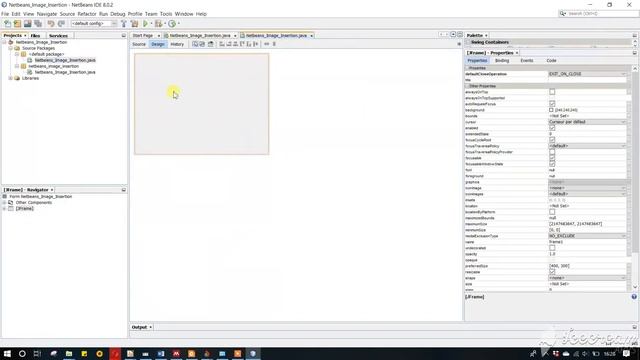Image resolution: width=640 pixels, height=360 pixels.
Task: Click the Undo toolbar icon
Action: coord(51,24)
